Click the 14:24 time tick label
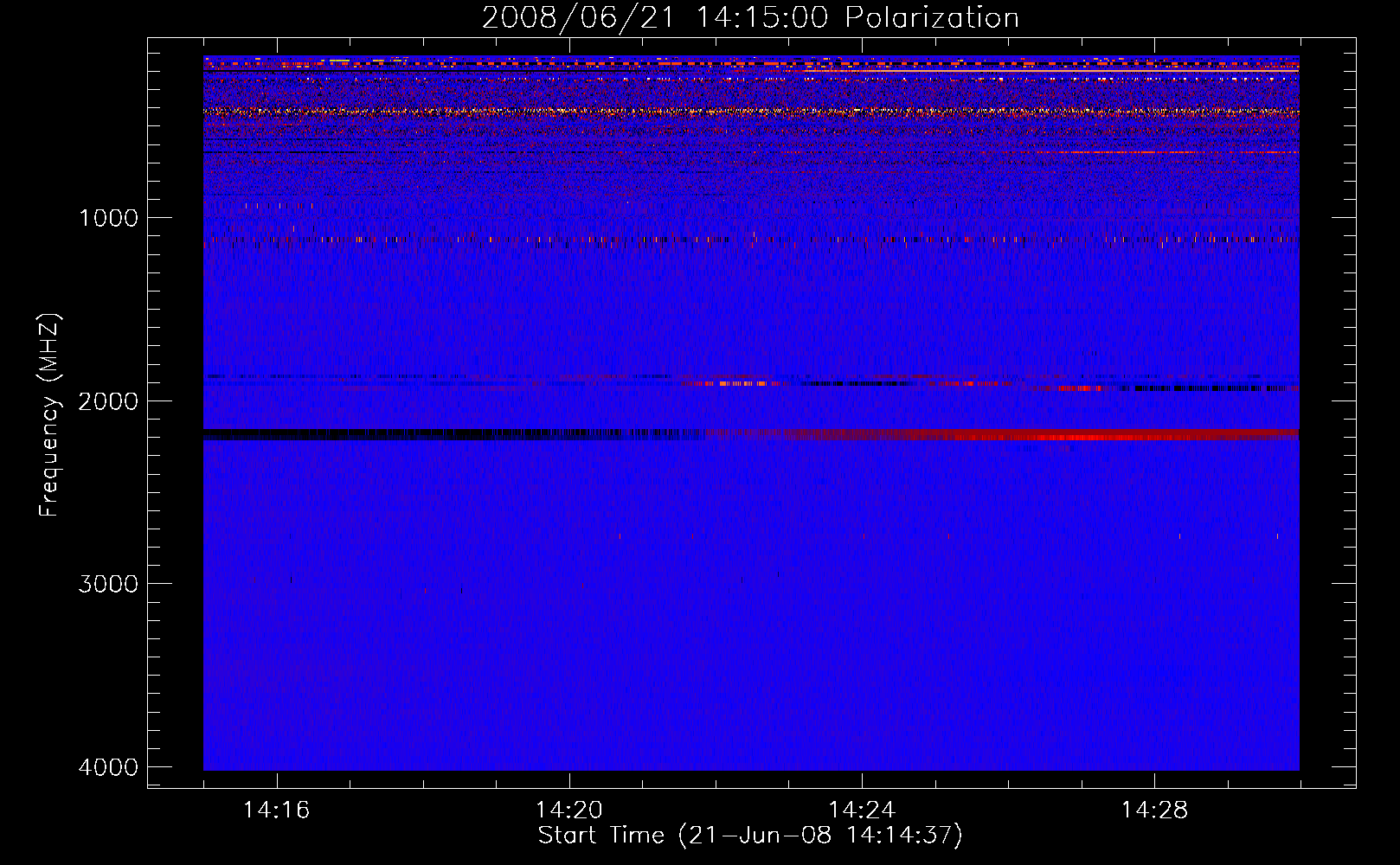 click(x=862, y=811)
